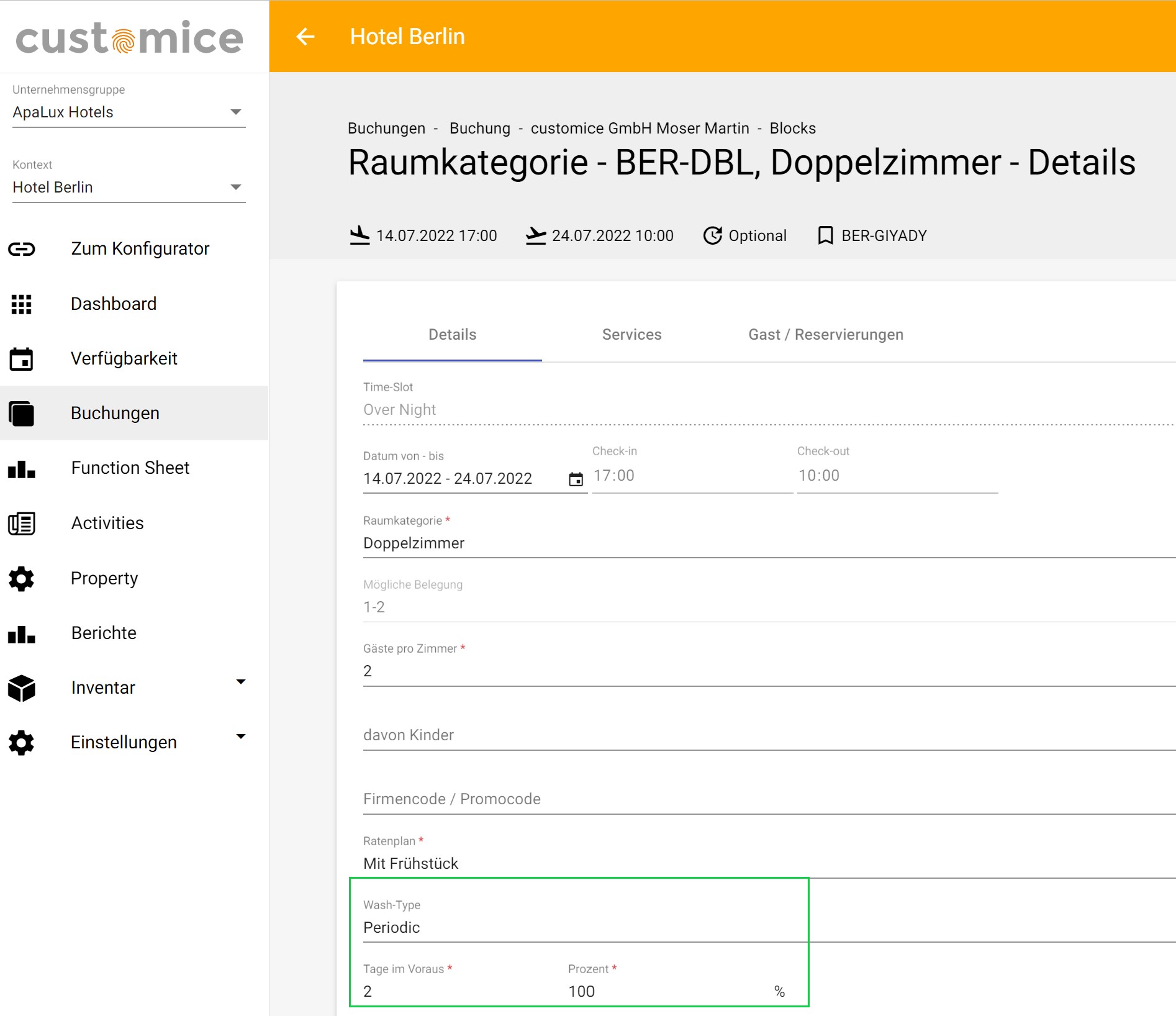The height and width of the screenshot is (1016, 1176).
Task: Click the Blocks breadcrumb link
Action: [x=792, y=129]
